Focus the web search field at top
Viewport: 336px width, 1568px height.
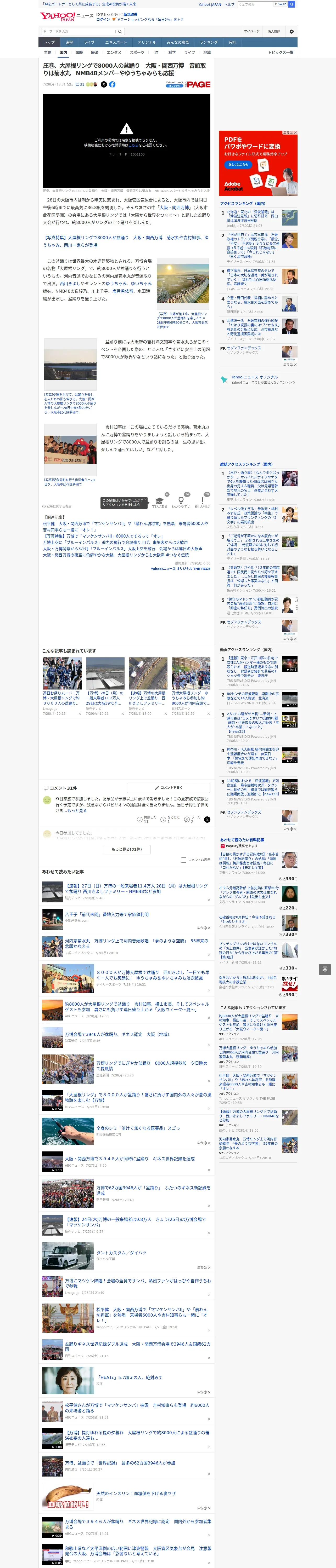[255, 4]
